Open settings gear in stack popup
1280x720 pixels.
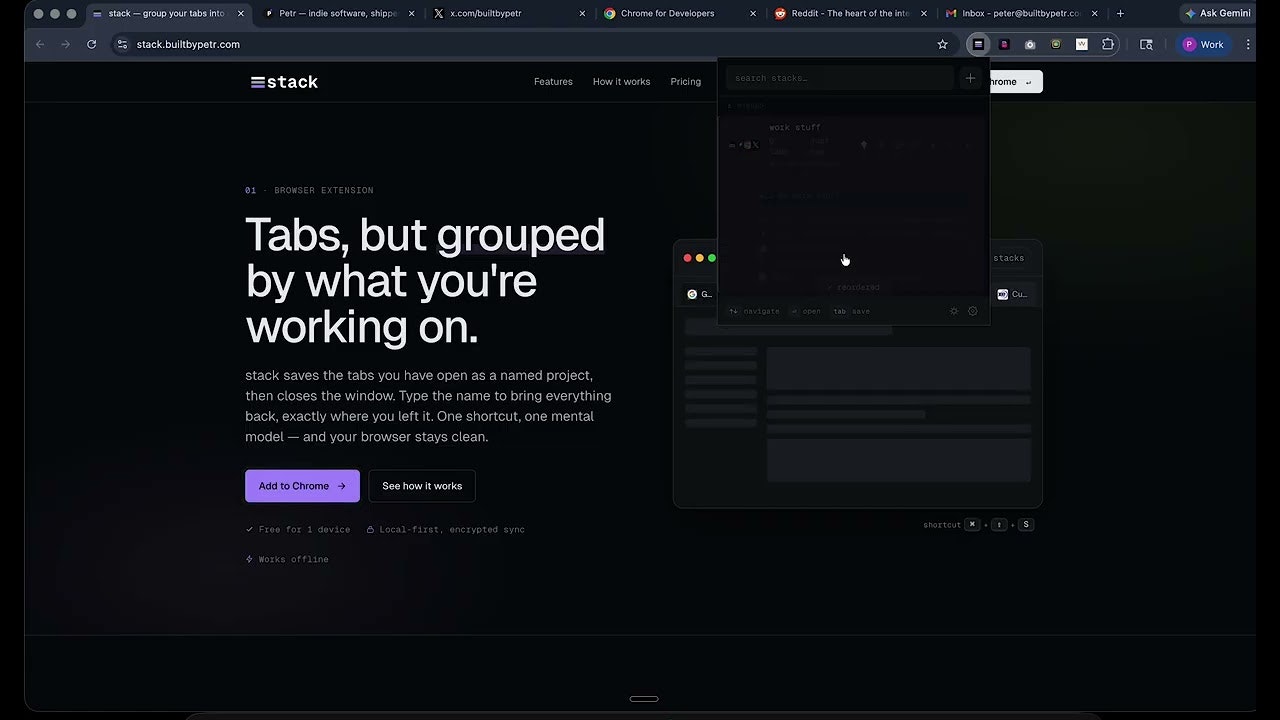tap(973, 311)
